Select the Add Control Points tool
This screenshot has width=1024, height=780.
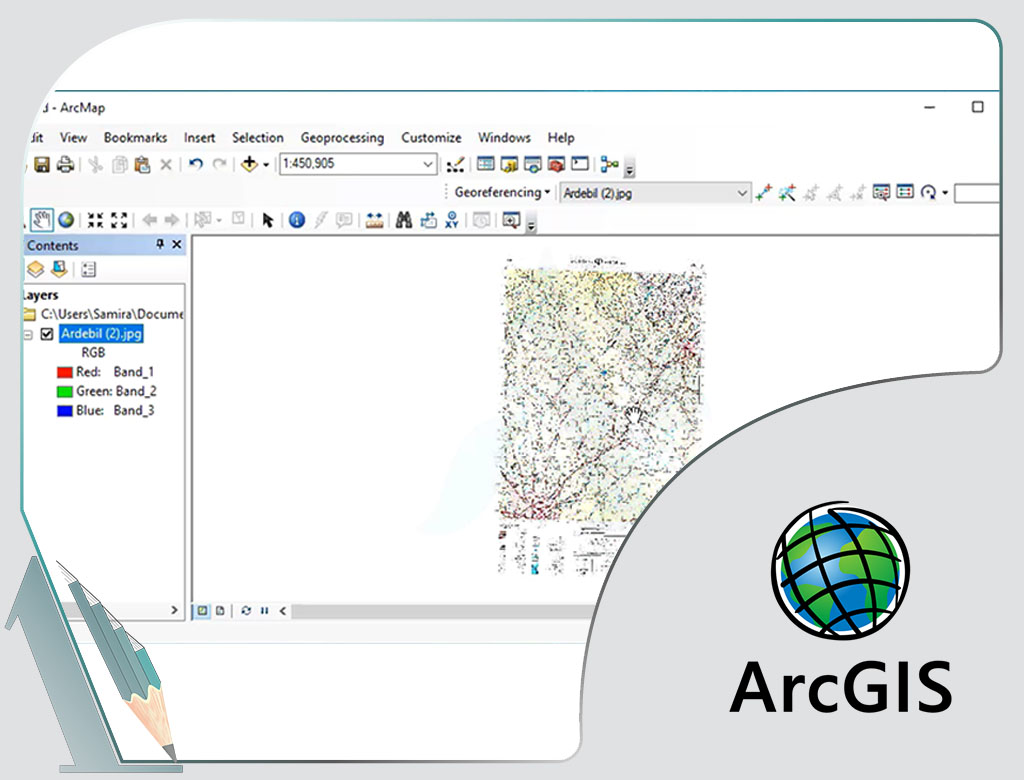coord(763,193)
